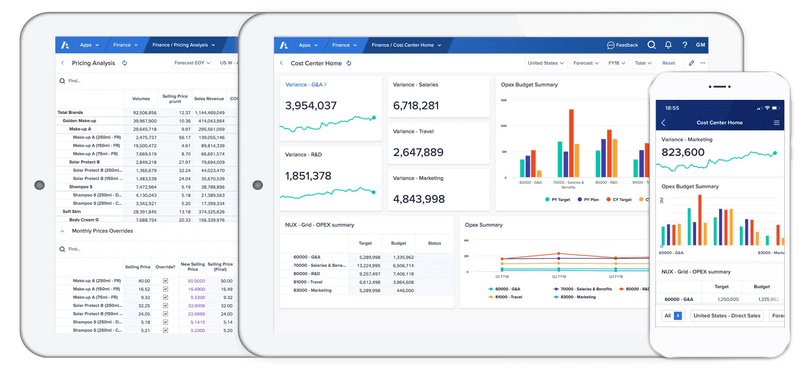Go back using the arrow beside Cost Center Home
The width and height of the screenshot is (806, 379).
point(281,63)
